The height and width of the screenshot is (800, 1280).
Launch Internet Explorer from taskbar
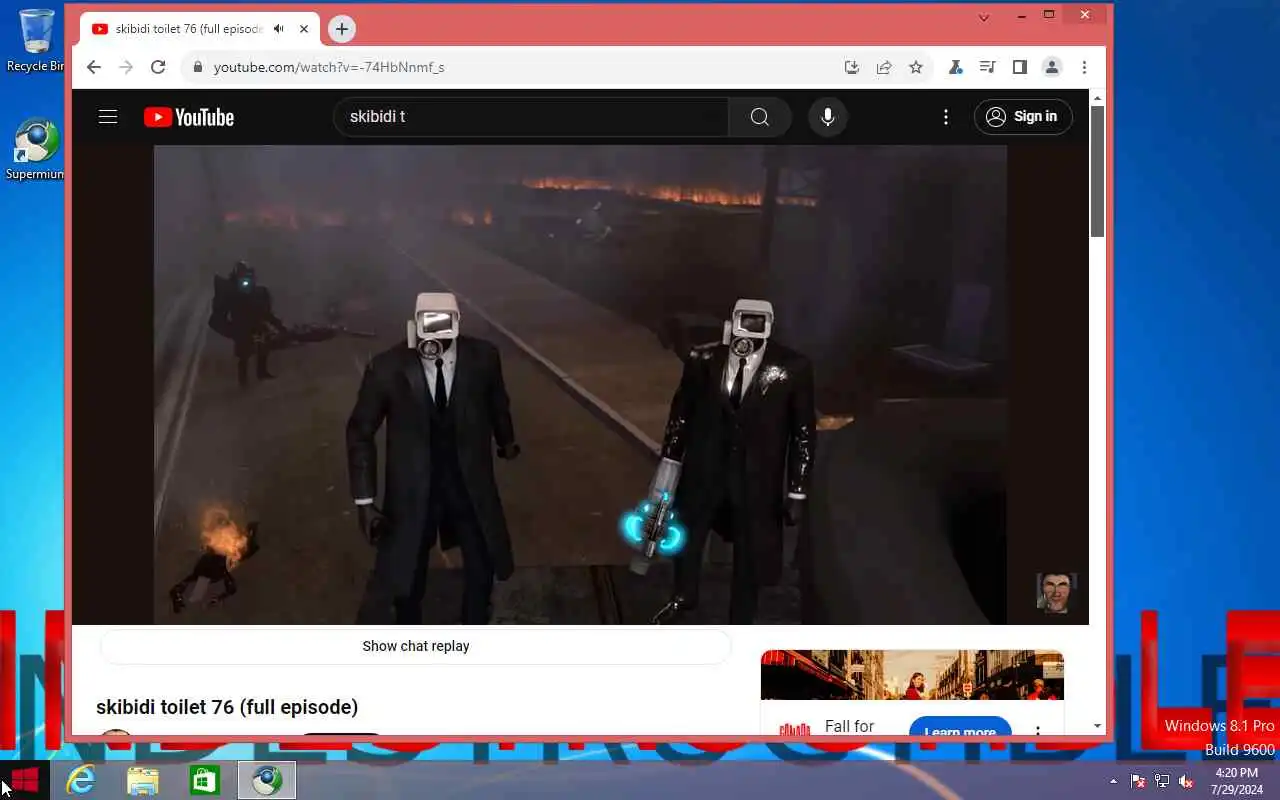coord(80,780)
